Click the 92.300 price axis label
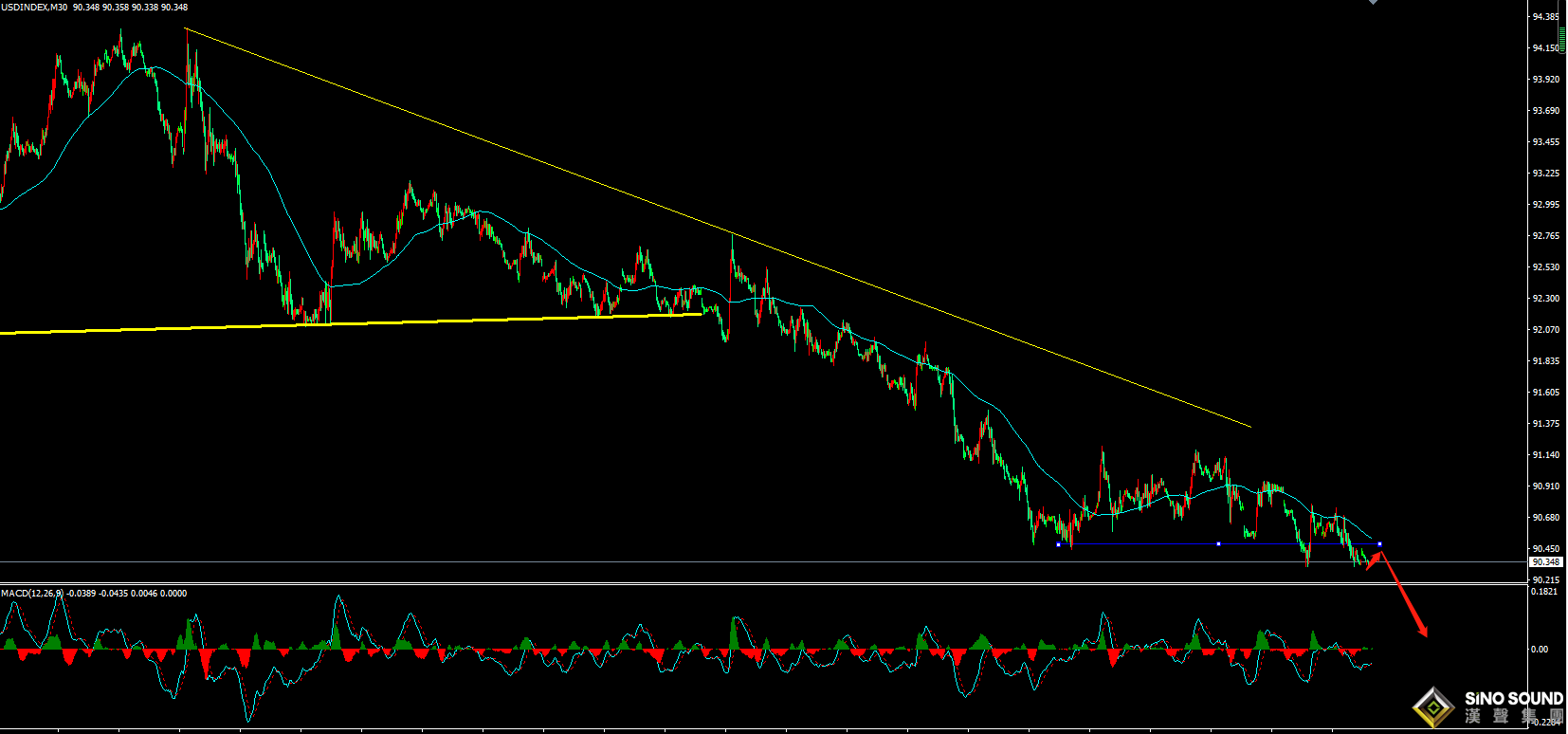 pos(1545,299)
